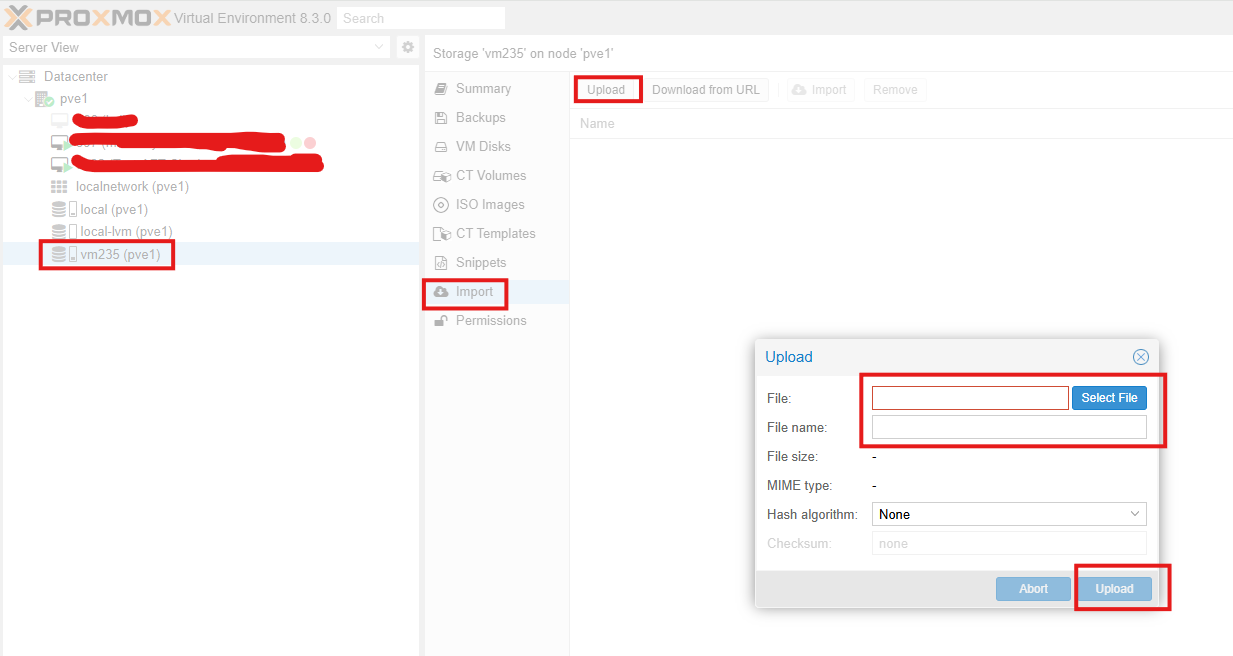Click the local-lvm storage icon
This screenshot has height=656, width=1233.
64,231
